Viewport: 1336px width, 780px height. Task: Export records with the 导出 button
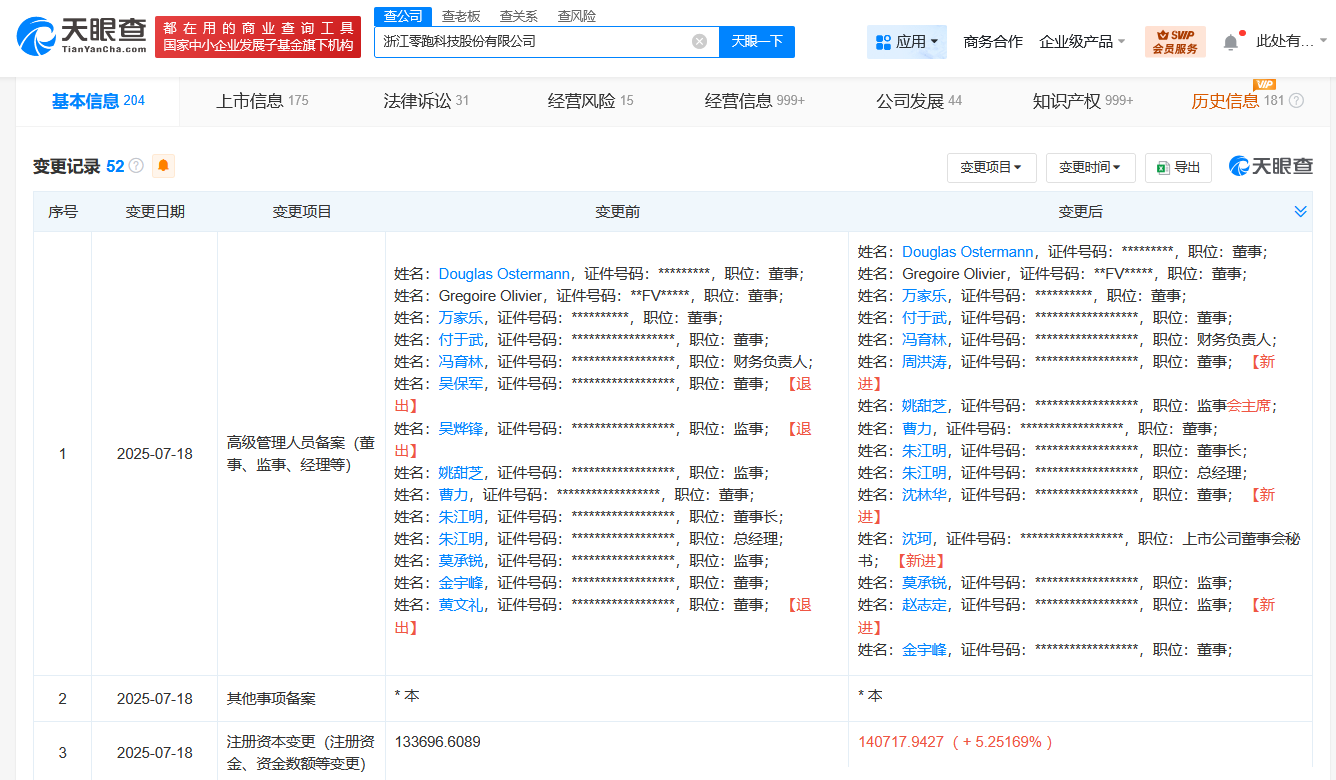pyautogui.click(x=1178, y=168)
